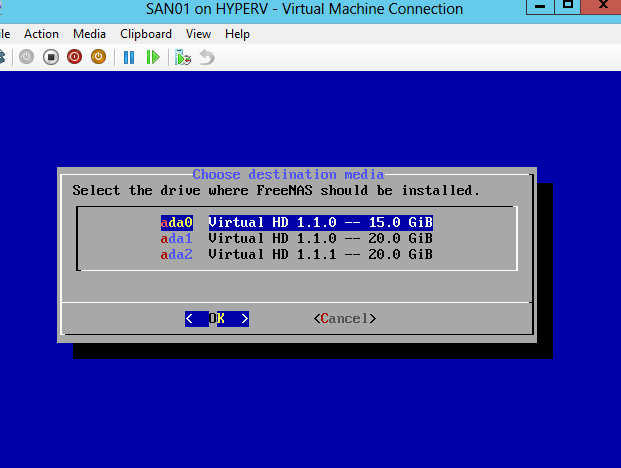This screenshot has width=621, height=468.
Task: Open the Help menu
Action: [237, 34]
